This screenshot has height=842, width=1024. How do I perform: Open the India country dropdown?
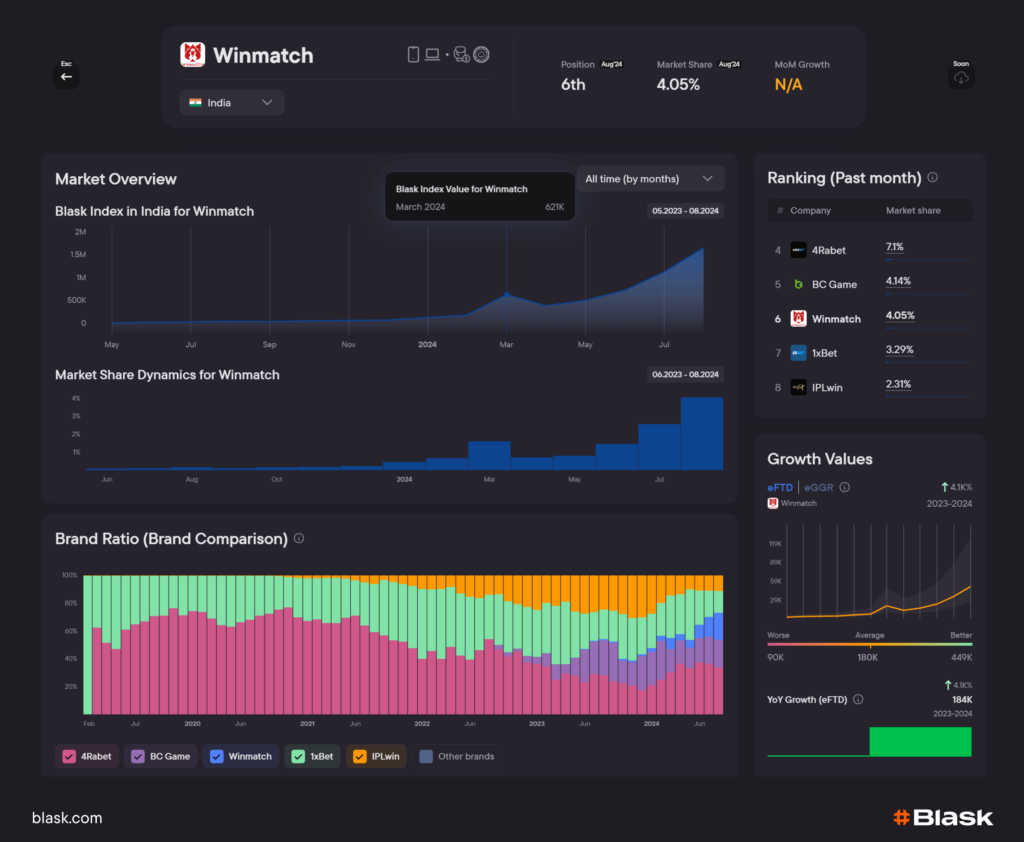tap(232, 102)
